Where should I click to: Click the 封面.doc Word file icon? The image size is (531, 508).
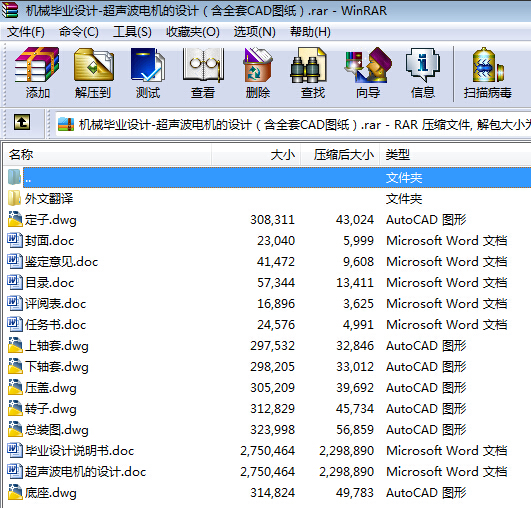[x=15, y=240]
